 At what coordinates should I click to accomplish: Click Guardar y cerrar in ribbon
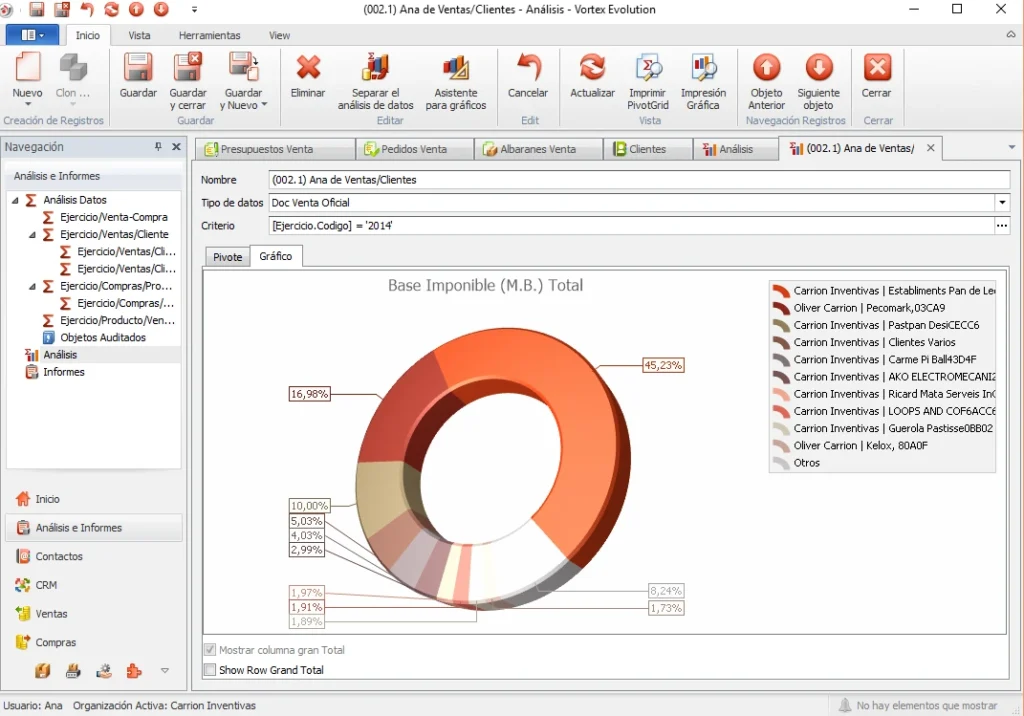point(188,82)
